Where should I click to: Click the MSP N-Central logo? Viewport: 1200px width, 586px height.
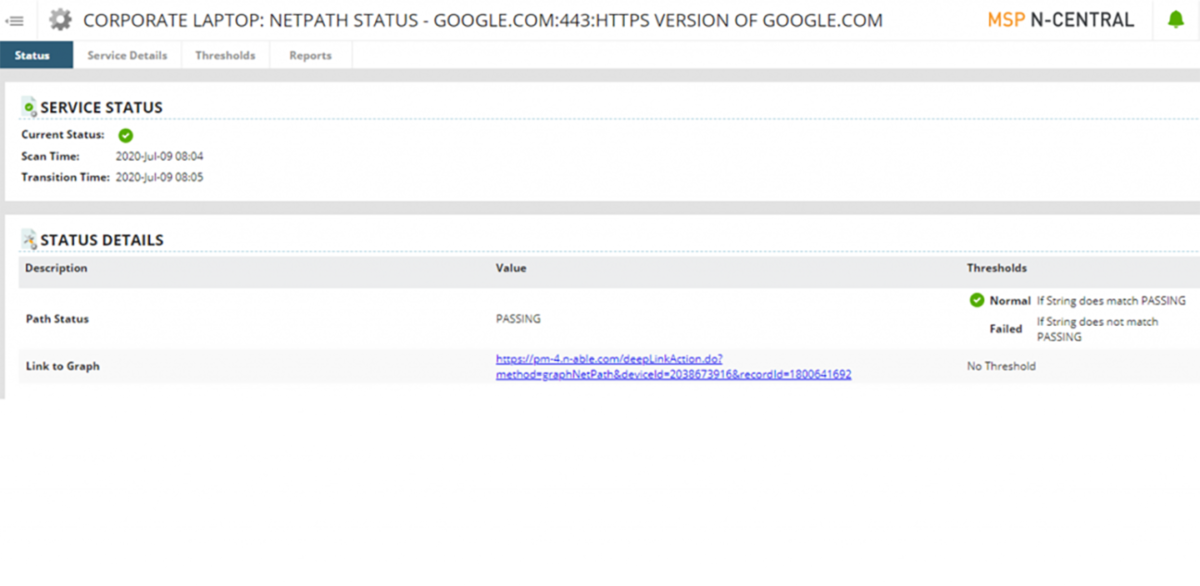1060,20
